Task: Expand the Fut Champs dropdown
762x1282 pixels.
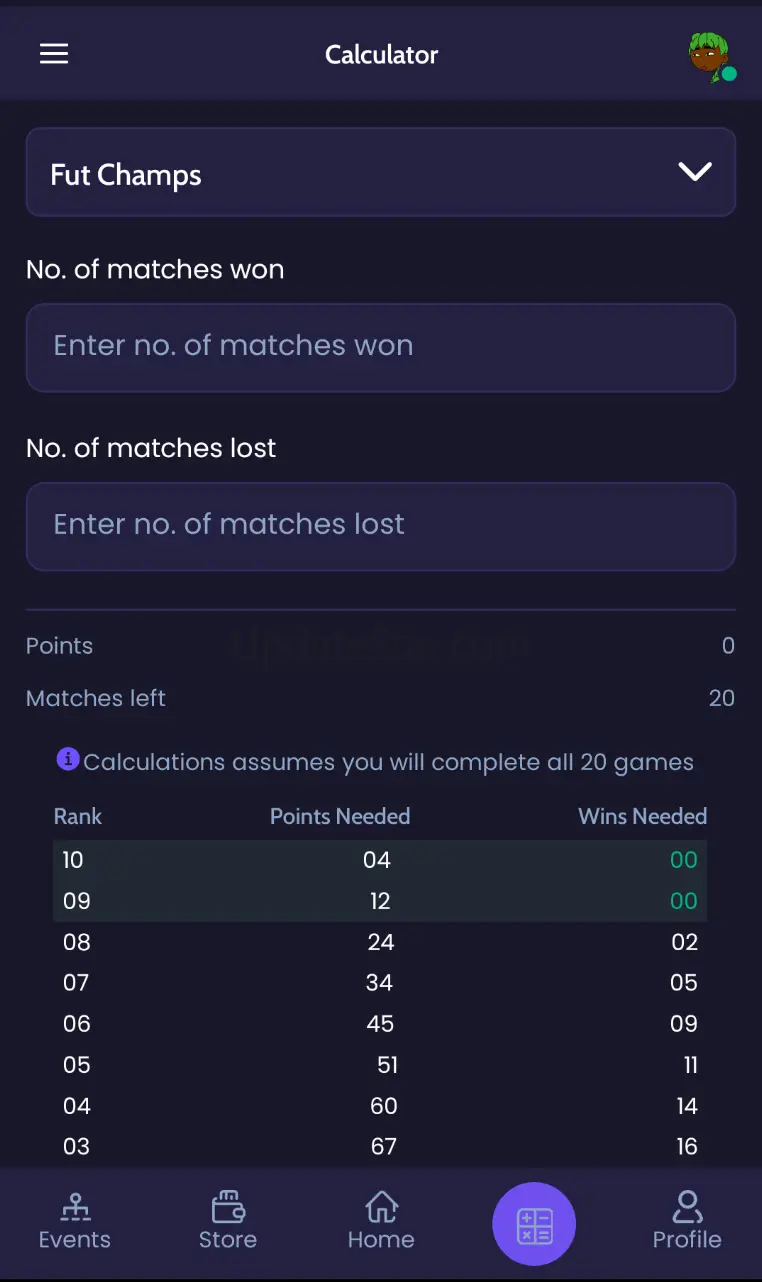Action: coord(380,173)
